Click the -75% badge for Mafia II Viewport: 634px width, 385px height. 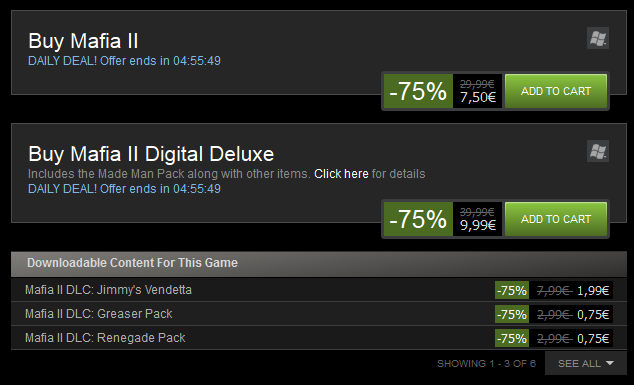[x=418, y=91]
